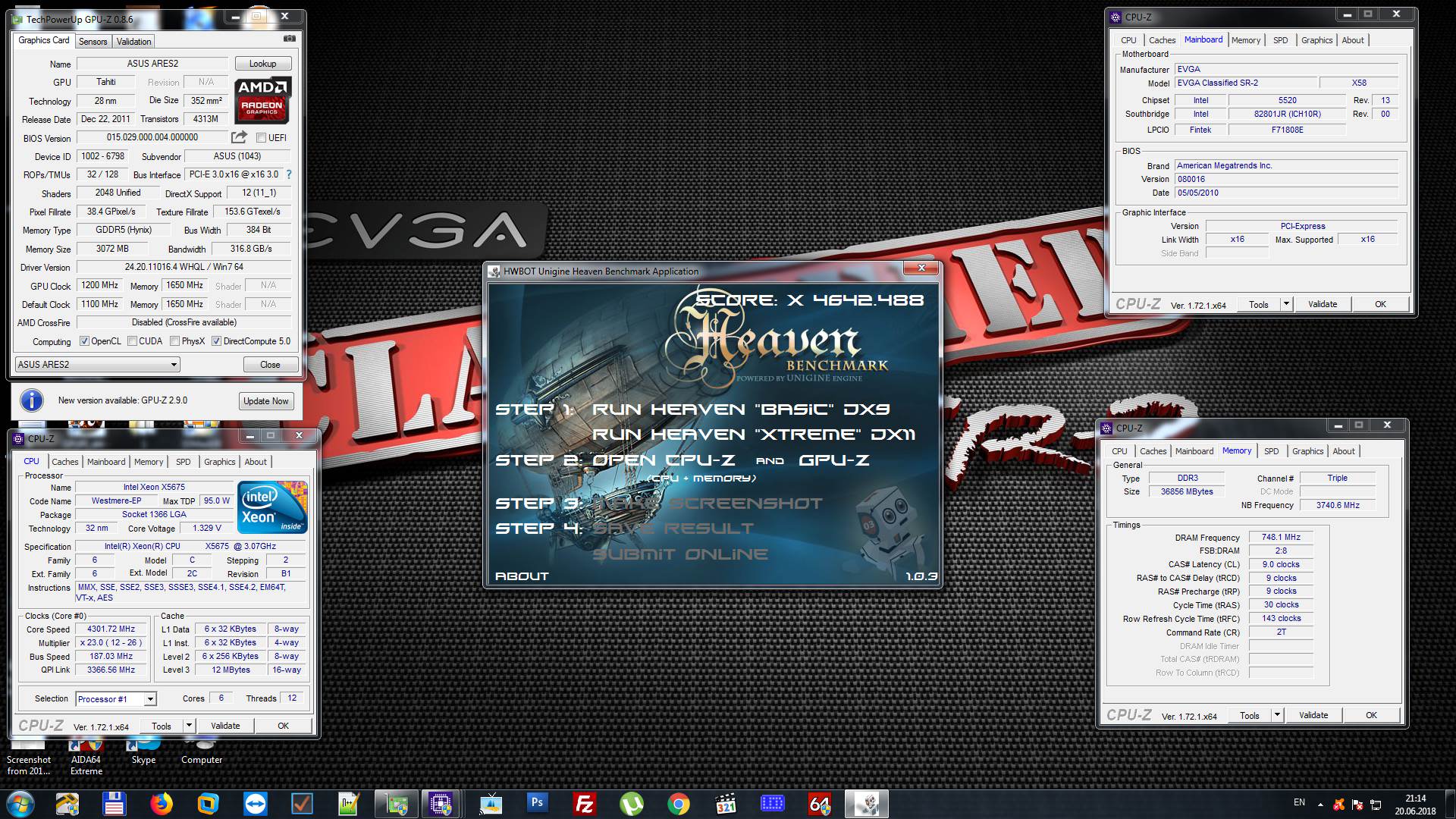Open Notepad++ from the taskbar
The height and width of the screenshot is (819, 1456).
[x=349, y=804]
